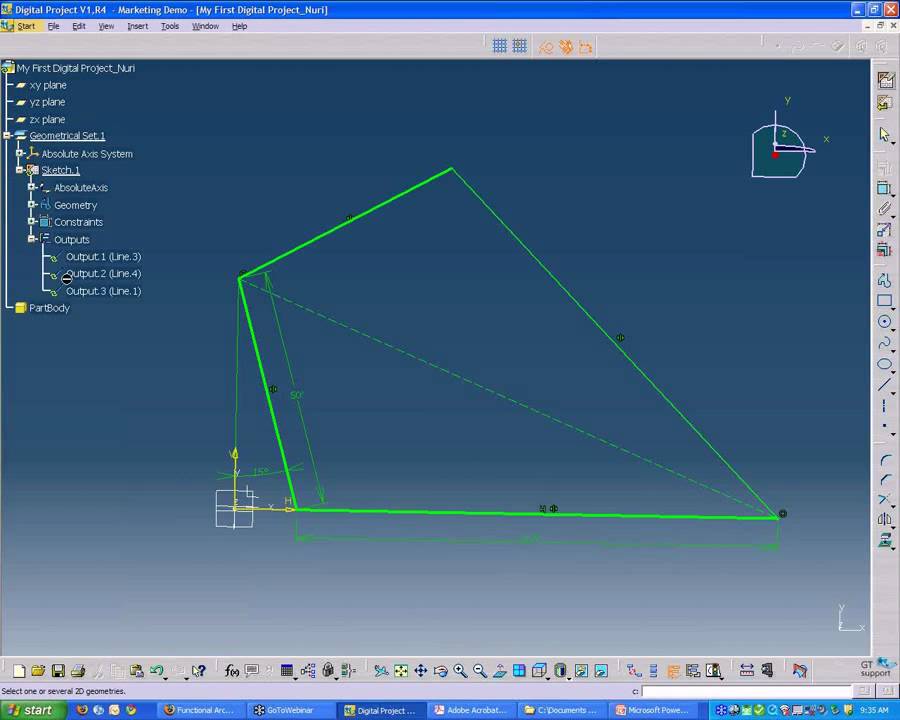Toggle Geometrical Constraints mode

pyautogui.click(x=565, y=47)
